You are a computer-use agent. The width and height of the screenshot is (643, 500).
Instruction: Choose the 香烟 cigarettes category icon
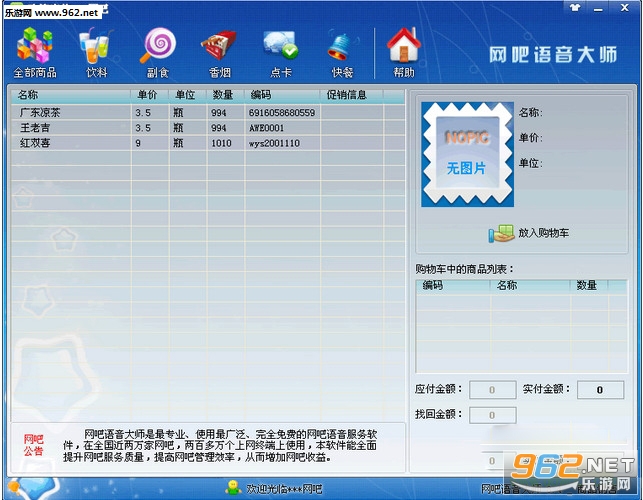(x=219, y=53)
